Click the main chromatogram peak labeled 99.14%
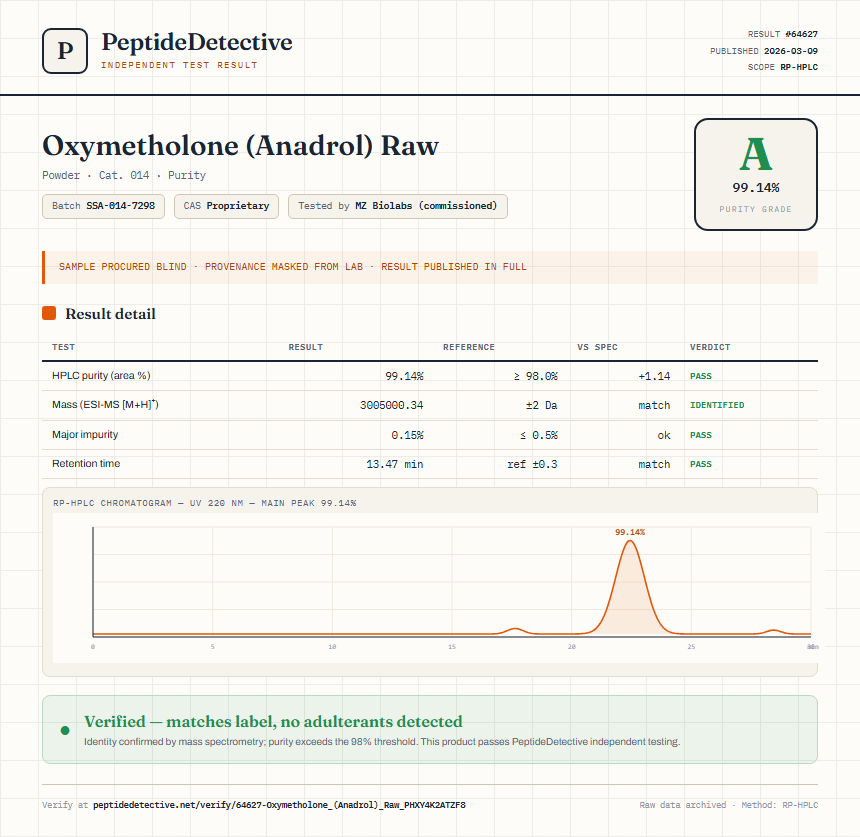The width and height of the screenshot is (860, 837). (x=630, y=587)
